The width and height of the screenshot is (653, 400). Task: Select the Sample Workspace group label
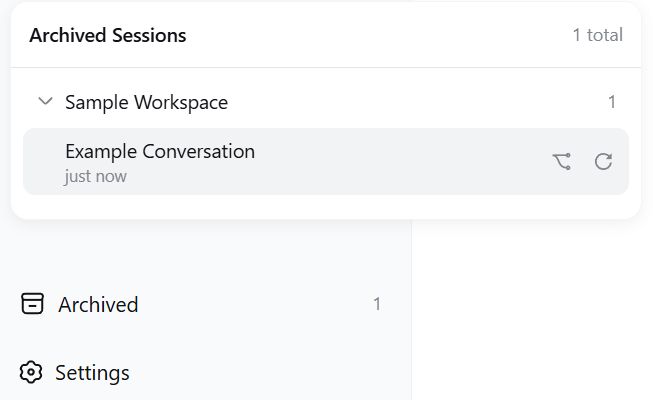click(147, 102)
